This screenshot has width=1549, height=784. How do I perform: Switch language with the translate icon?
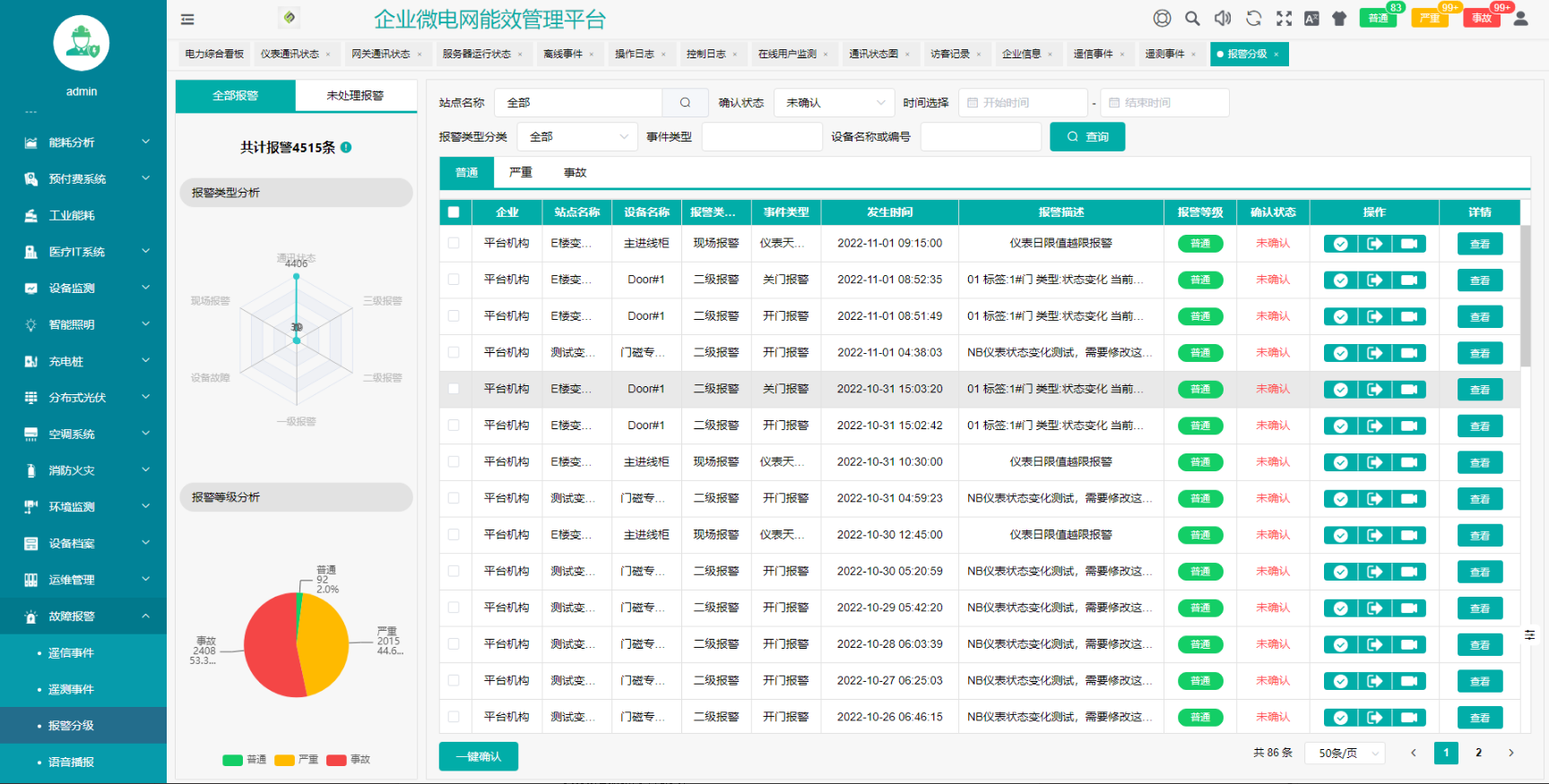tap(1311, 18)
